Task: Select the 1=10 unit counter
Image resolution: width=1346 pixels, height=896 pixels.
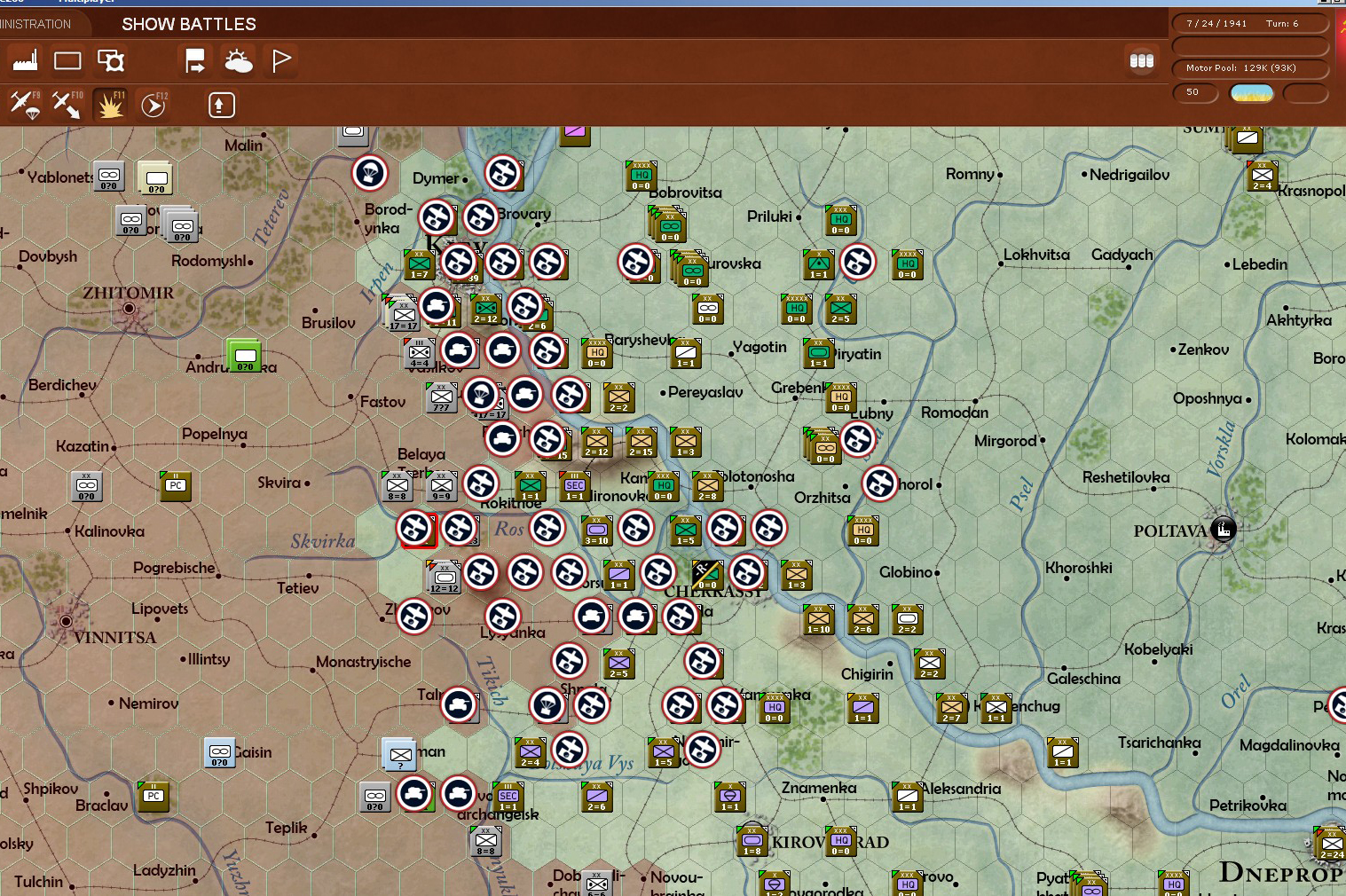Action: [818, 620]
